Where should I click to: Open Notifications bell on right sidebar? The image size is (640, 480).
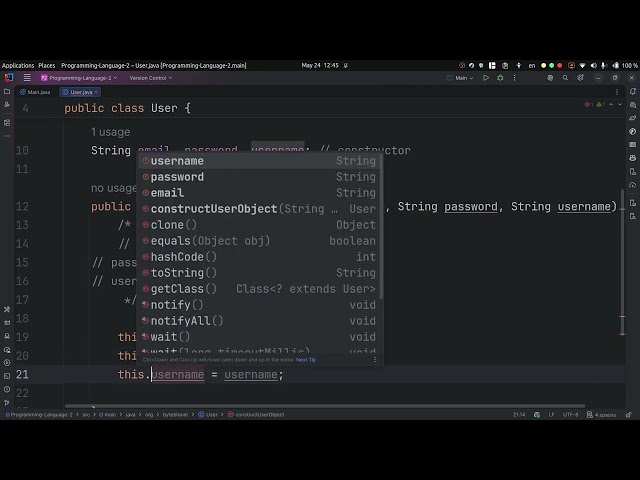[633, 92]
